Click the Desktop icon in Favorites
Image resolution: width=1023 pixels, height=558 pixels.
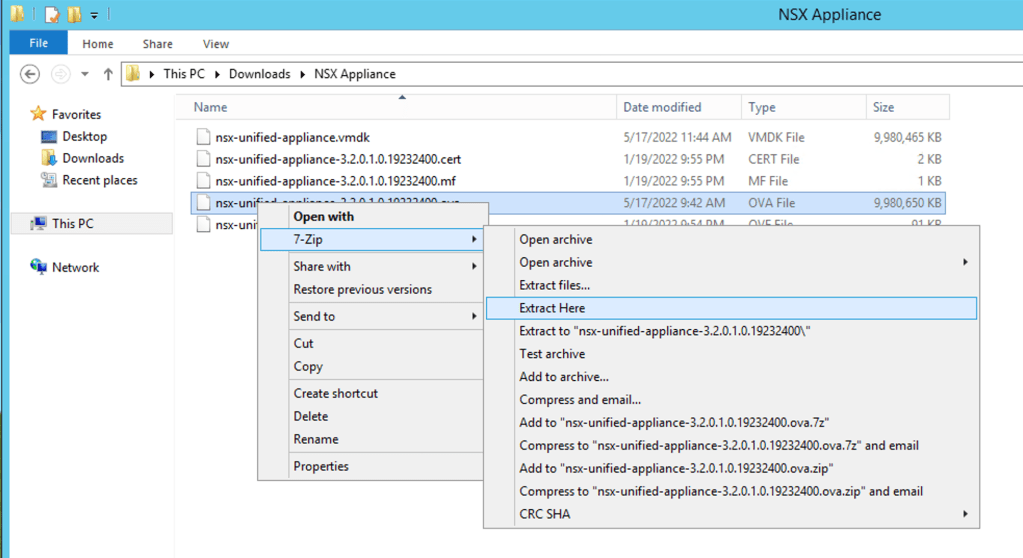tap(49, 136)
